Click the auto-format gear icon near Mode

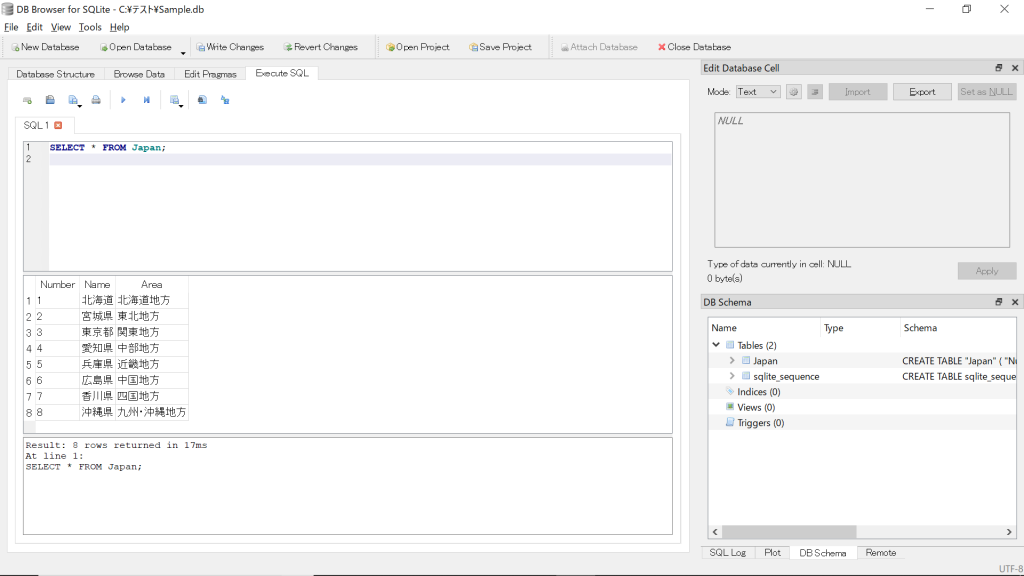pos(793,92)
